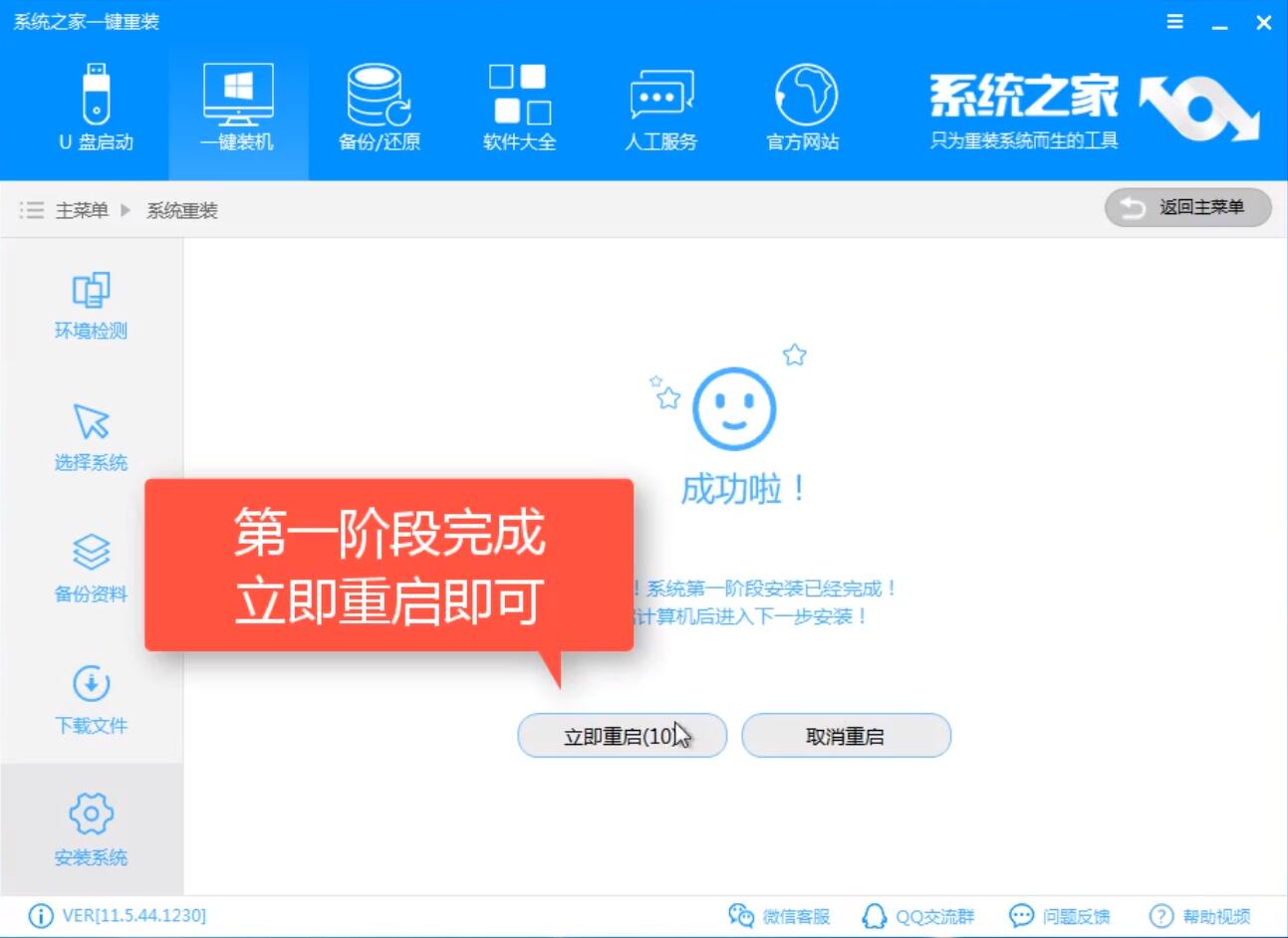The height and width of the screenshot is (938, 1288).
Task: Open the 选择系统 system selection step
Action: click(91, 436)
